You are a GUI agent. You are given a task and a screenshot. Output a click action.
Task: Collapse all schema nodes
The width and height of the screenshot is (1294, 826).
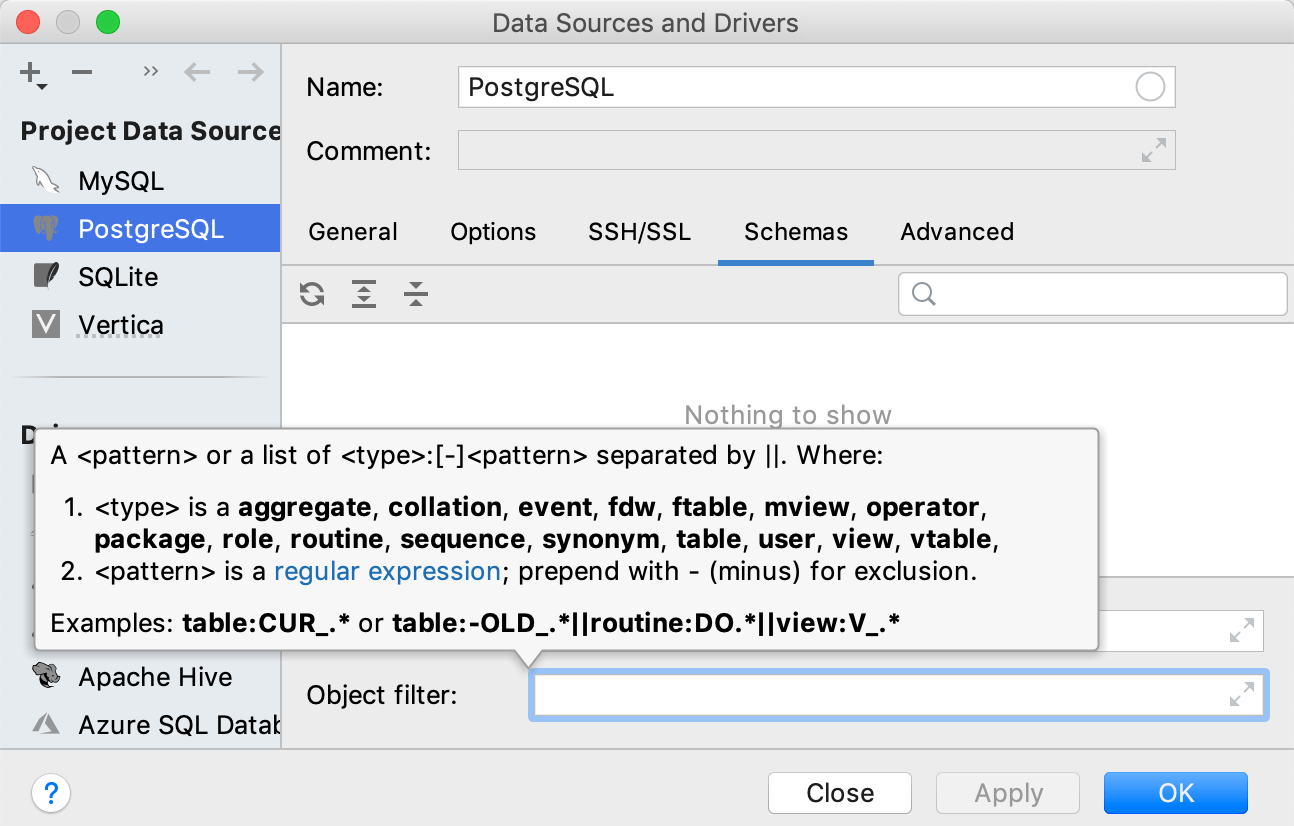[416, 294]
